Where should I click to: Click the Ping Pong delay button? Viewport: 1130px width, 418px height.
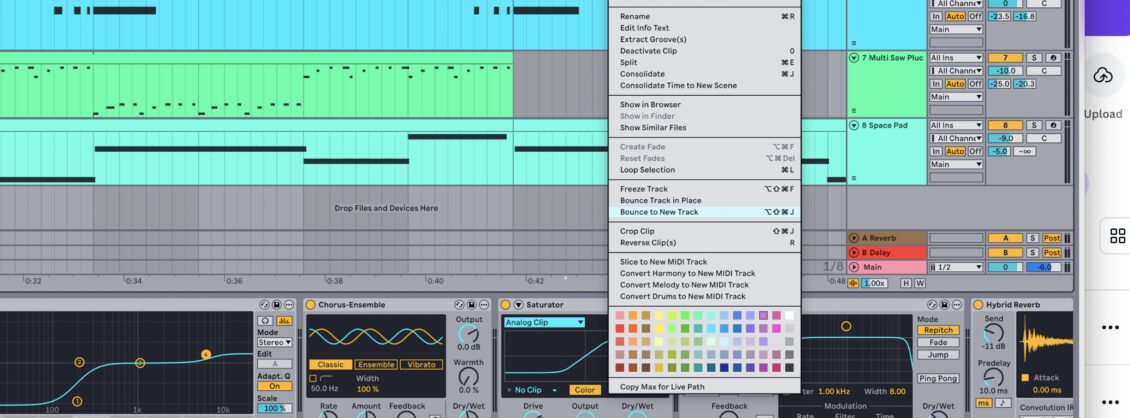[937, 377]
